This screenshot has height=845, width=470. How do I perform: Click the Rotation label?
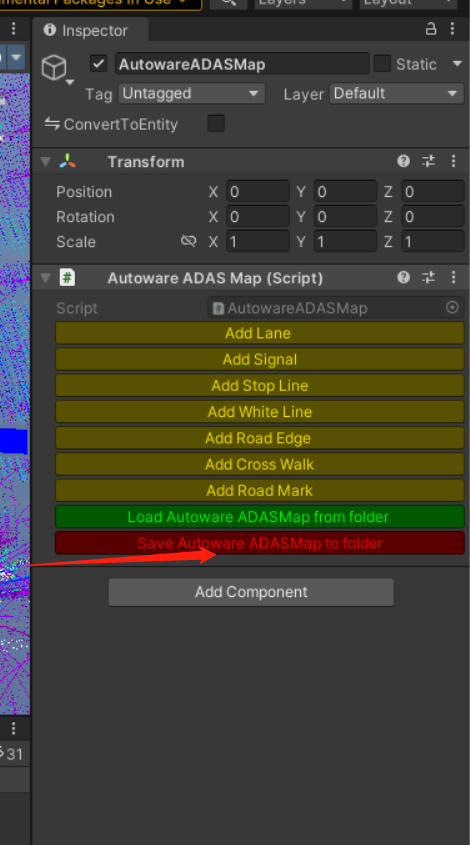[85, 217]
